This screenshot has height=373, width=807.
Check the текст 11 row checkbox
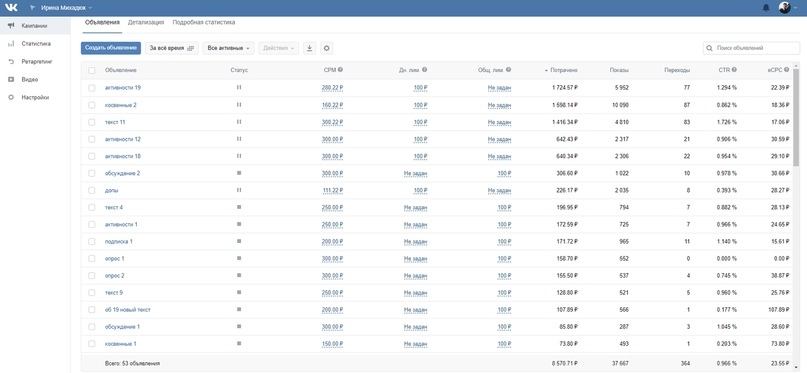pyautogui.click(x=92, y=122)
